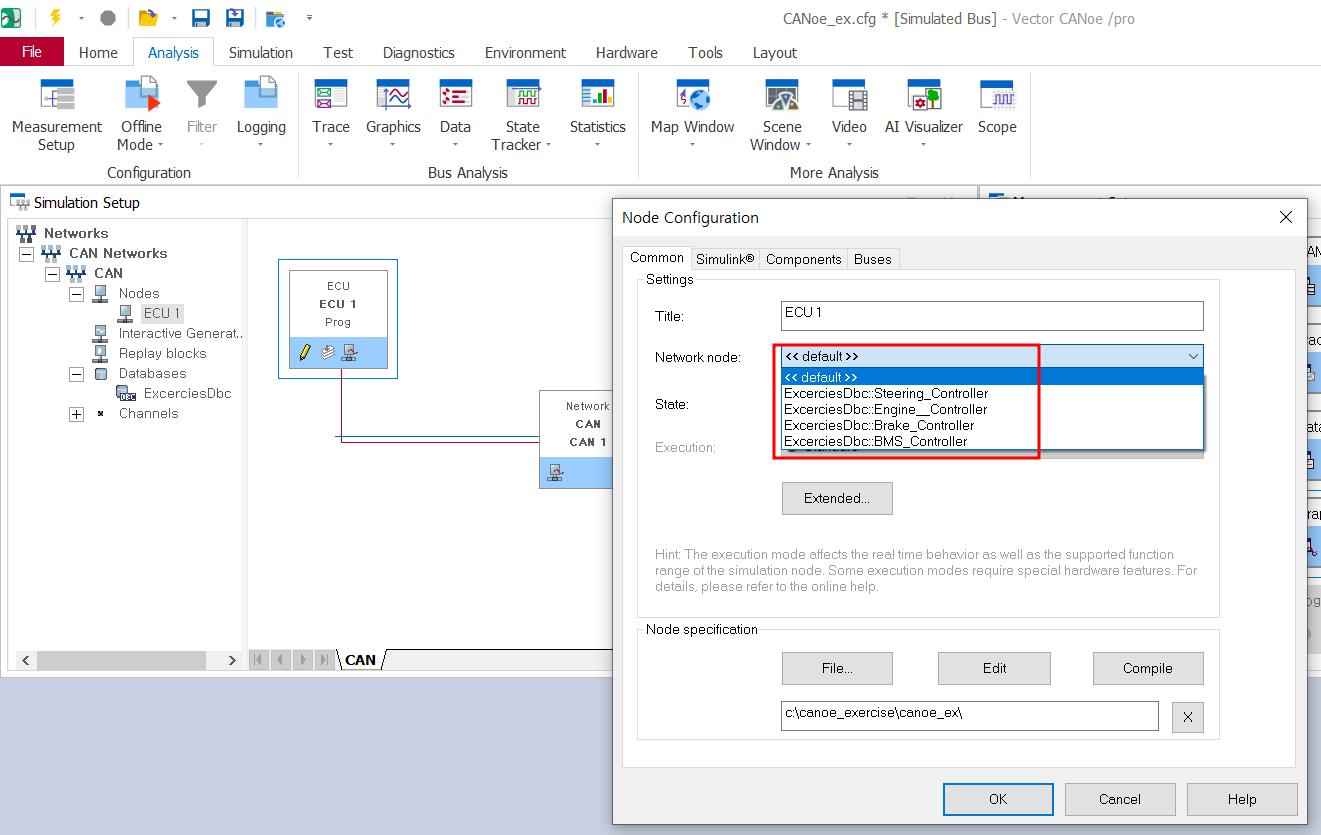Select ExcerciesDbc::Brake_Controller option

click(993, 425)
